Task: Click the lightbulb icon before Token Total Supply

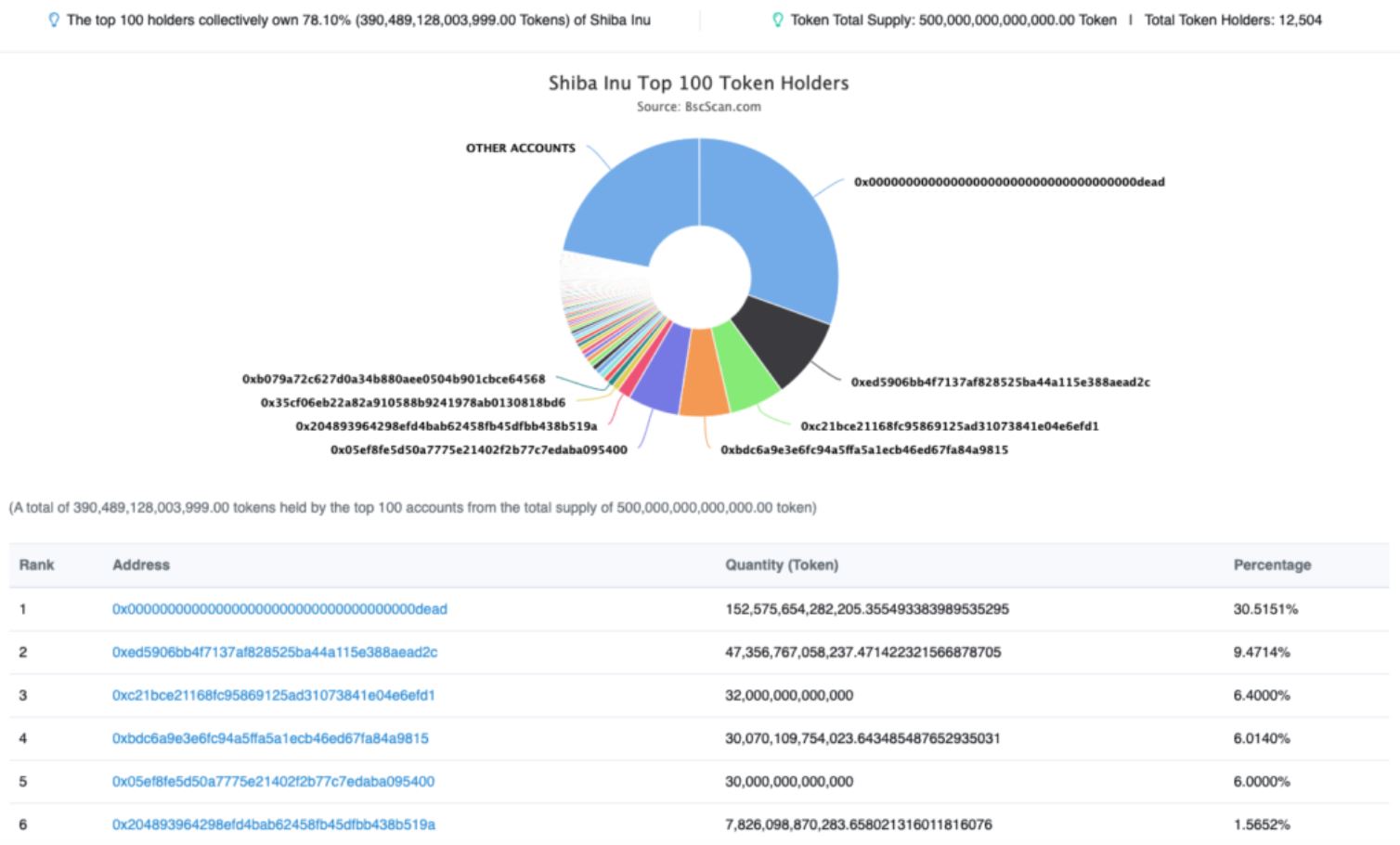Action: click(778, 19)
